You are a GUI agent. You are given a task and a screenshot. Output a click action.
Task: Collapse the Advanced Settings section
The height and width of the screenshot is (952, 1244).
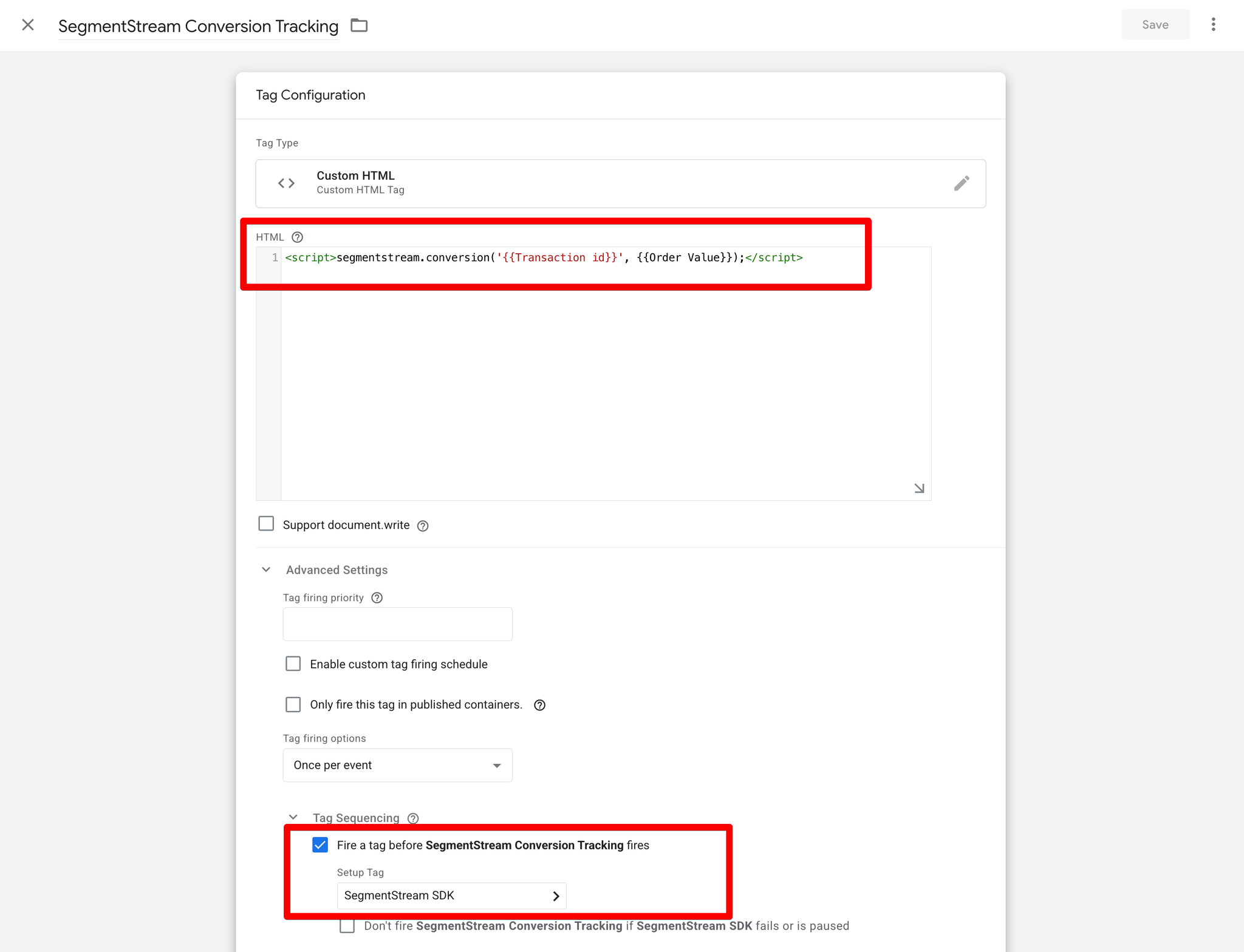(x=266, y=569)
